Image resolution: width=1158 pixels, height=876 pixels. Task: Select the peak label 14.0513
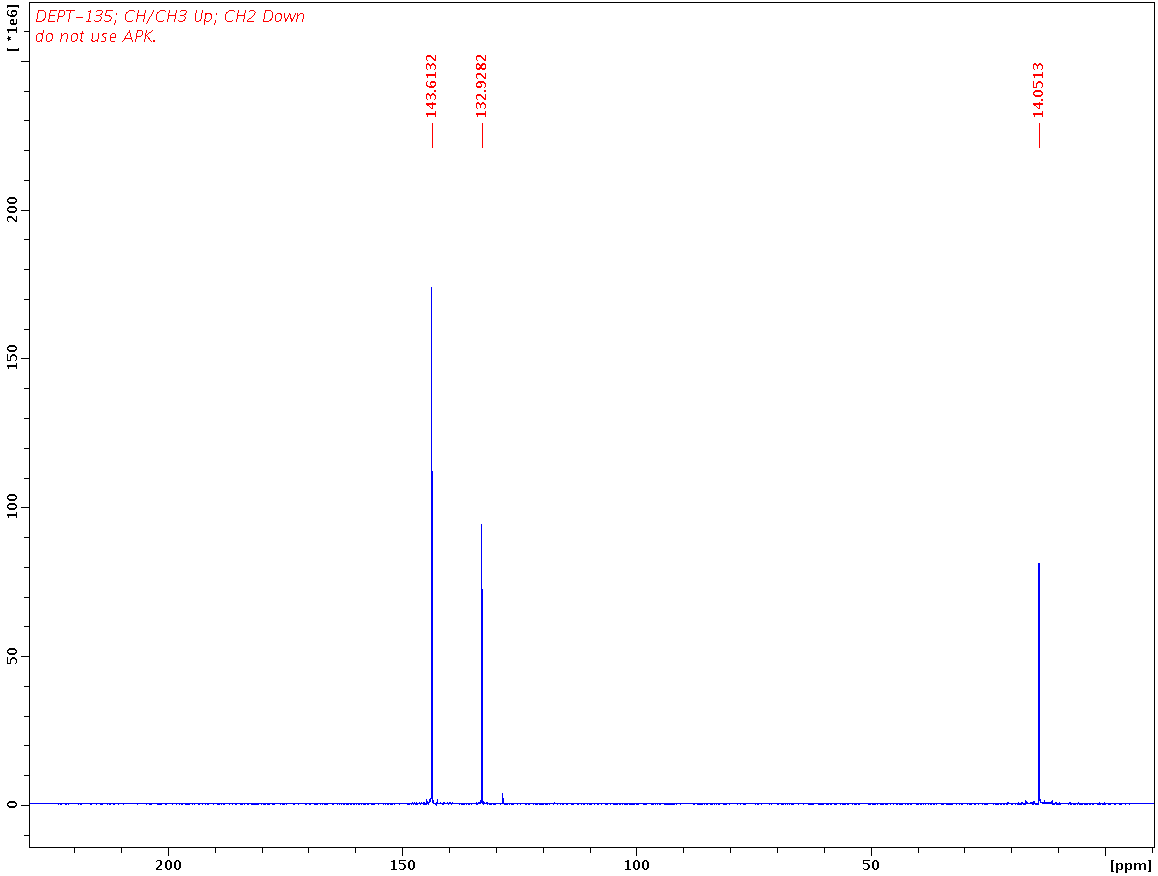[x=1038, y=90]
